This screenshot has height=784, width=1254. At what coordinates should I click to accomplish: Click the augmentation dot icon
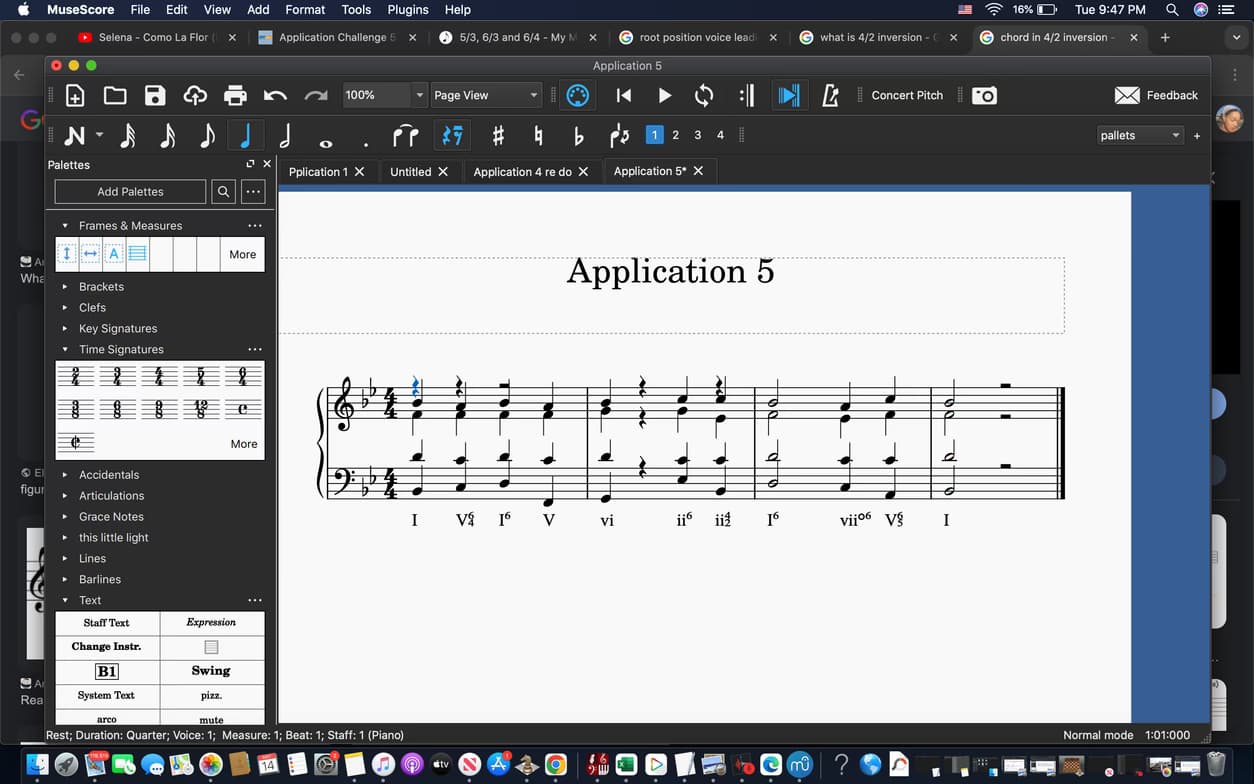click(366, 138)
